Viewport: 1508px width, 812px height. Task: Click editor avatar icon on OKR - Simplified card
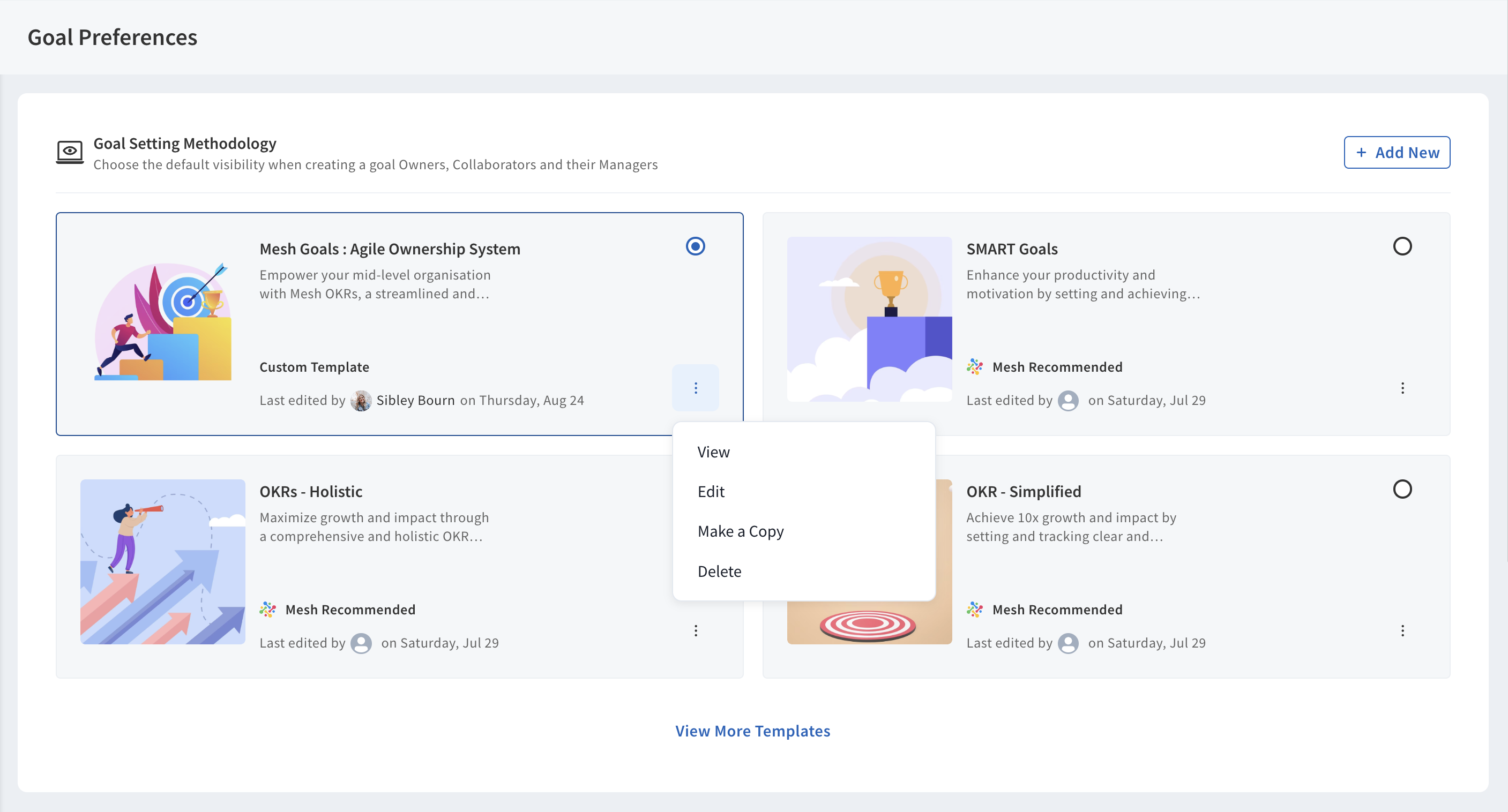(1068, 643)
